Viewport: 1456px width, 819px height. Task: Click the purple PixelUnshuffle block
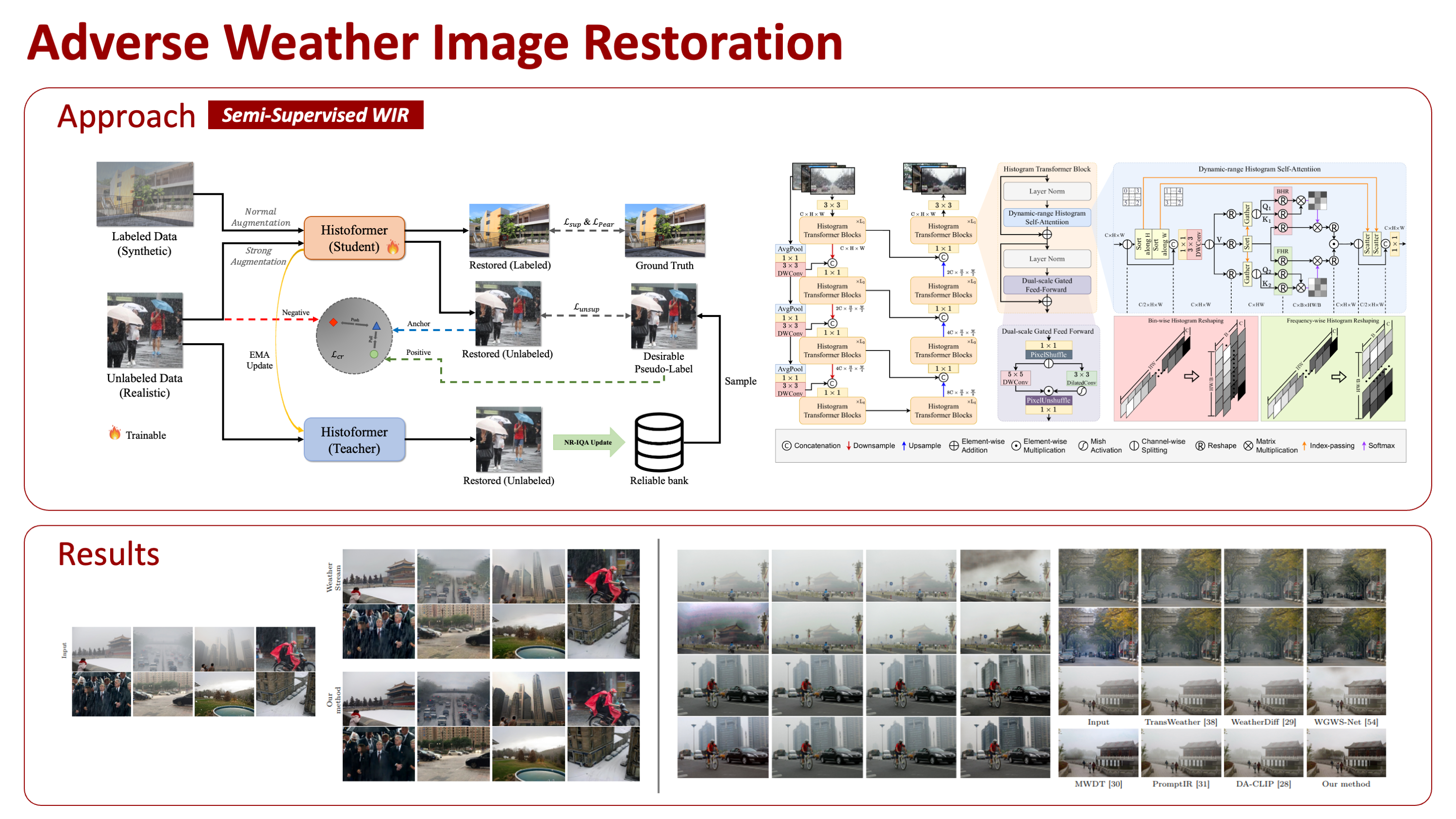[x=1048, y=400]
